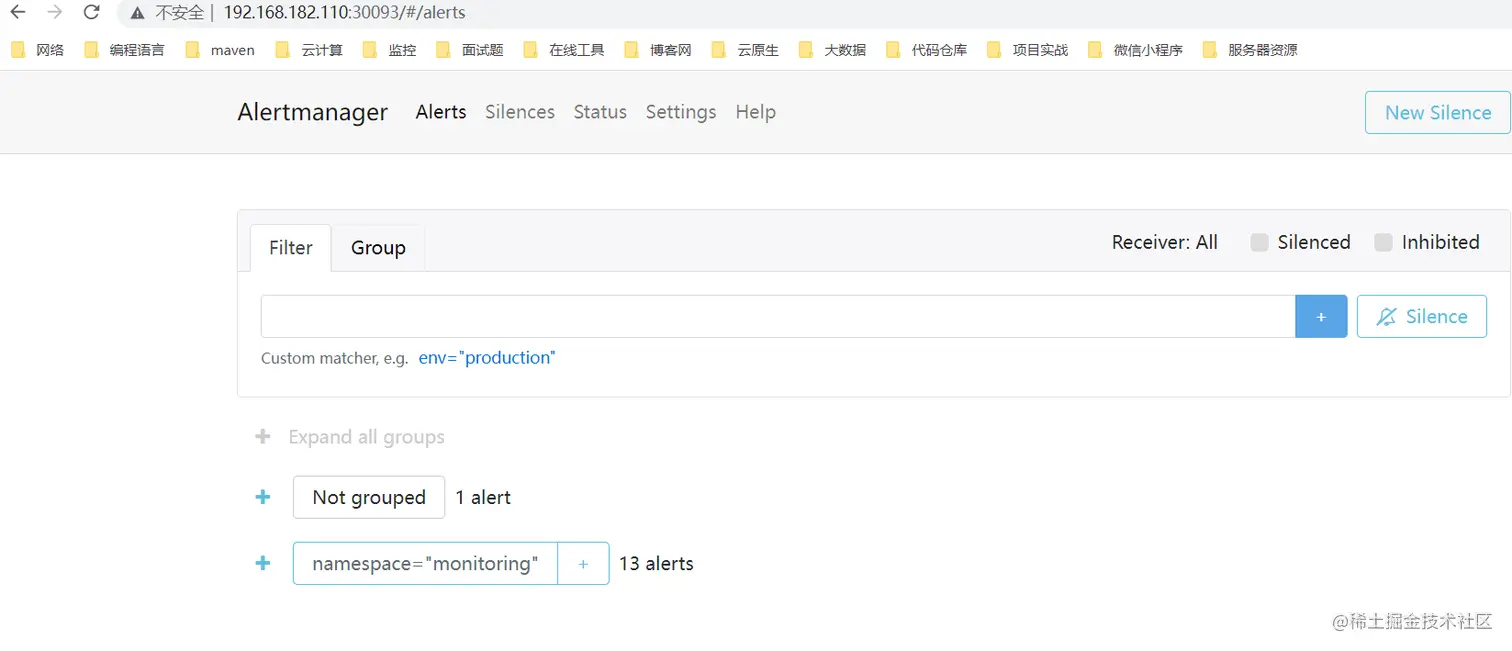Open the 监控 bookmark folder

(x=389, y=50)
